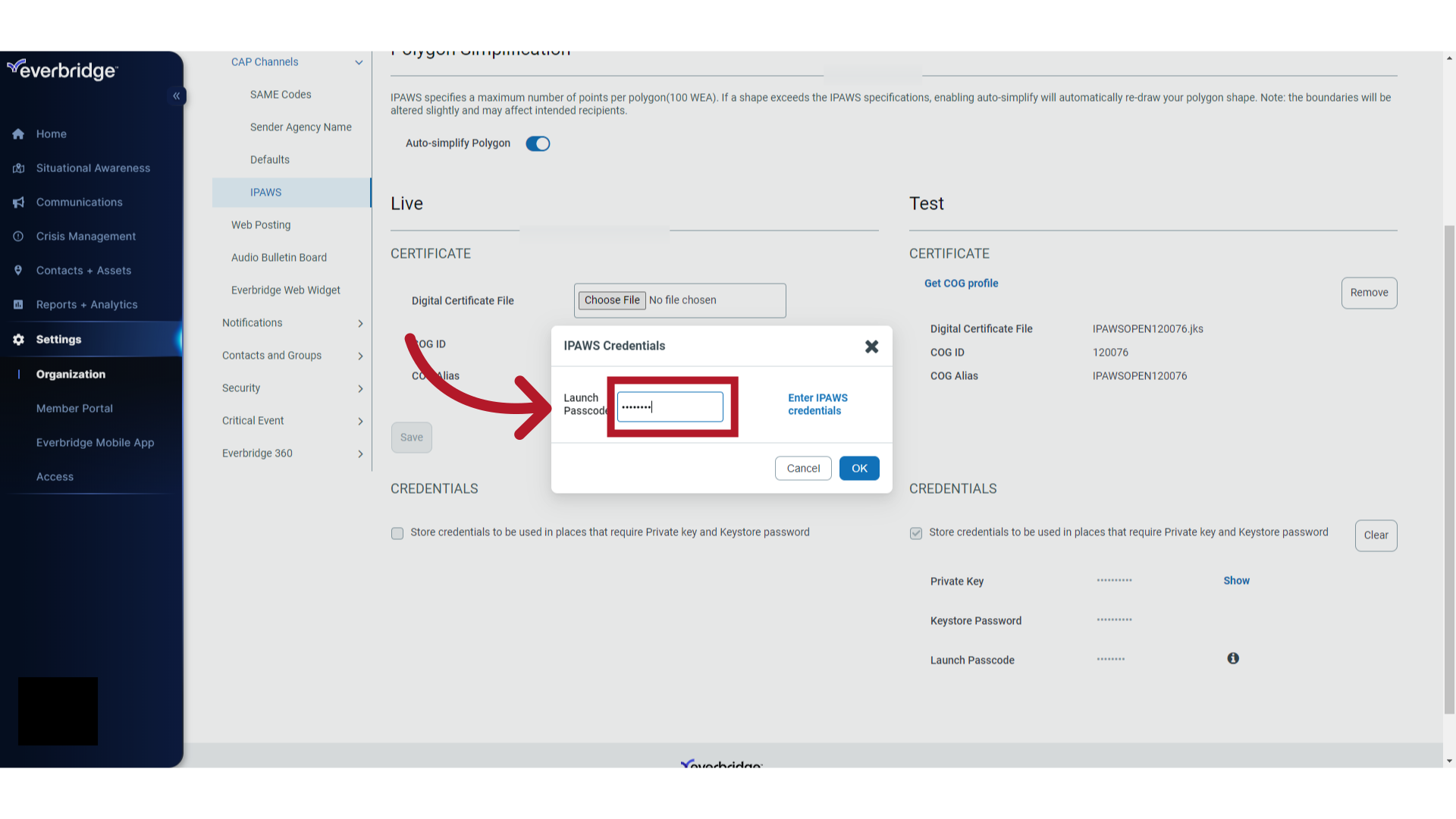Open Situational Awareness module
1456x819 pixels.
coord(92,167)
